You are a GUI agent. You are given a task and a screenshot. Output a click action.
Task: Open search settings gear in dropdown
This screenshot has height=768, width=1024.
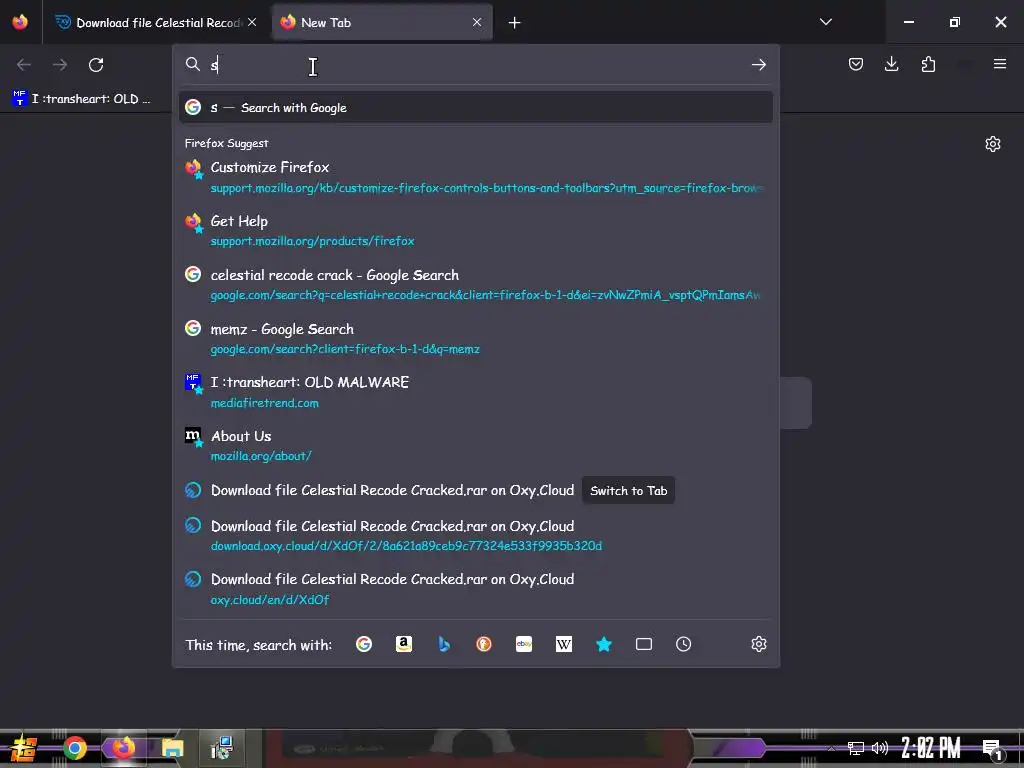point(758,645)
